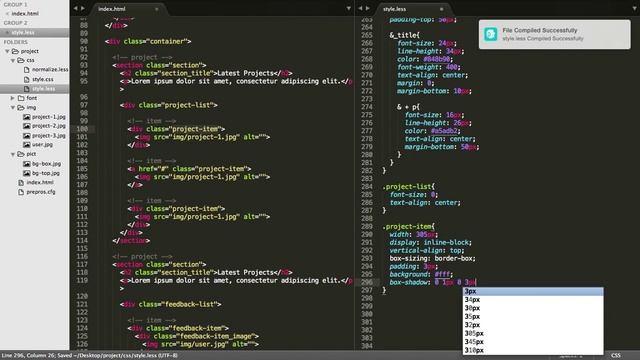Click the #a5adb2 color value

pos(444,131)
